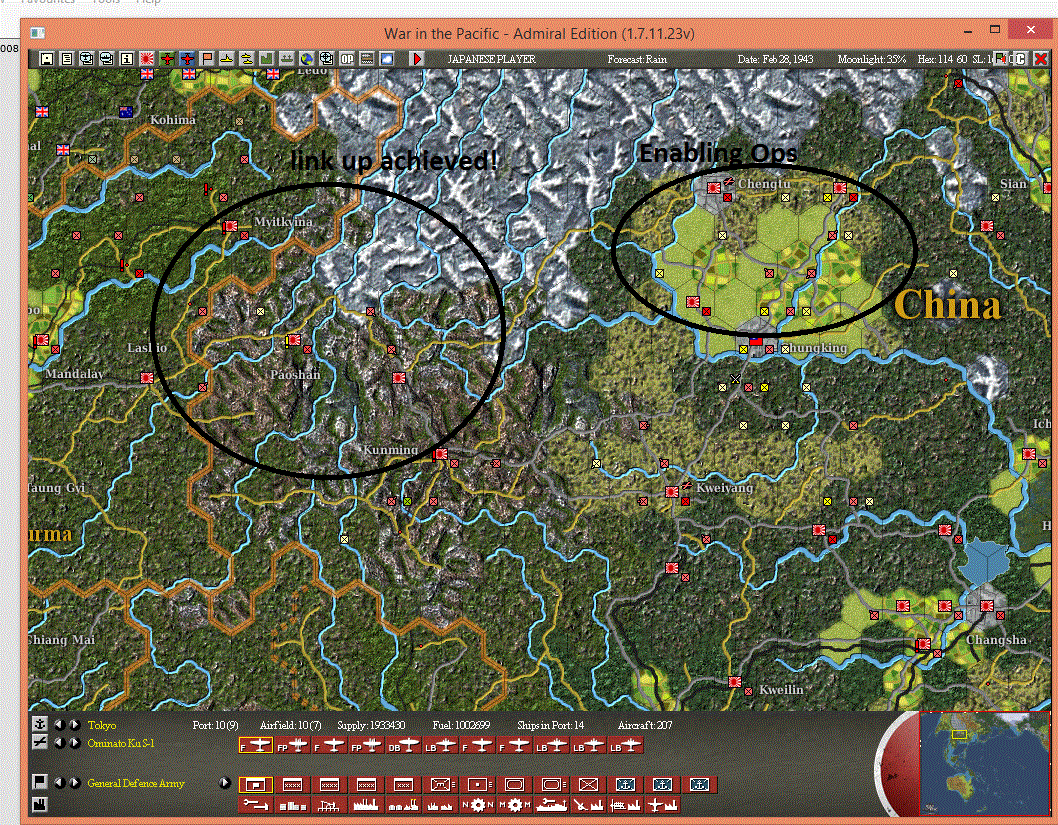Click the red aircraft on blue background icon

pos(187,59)
